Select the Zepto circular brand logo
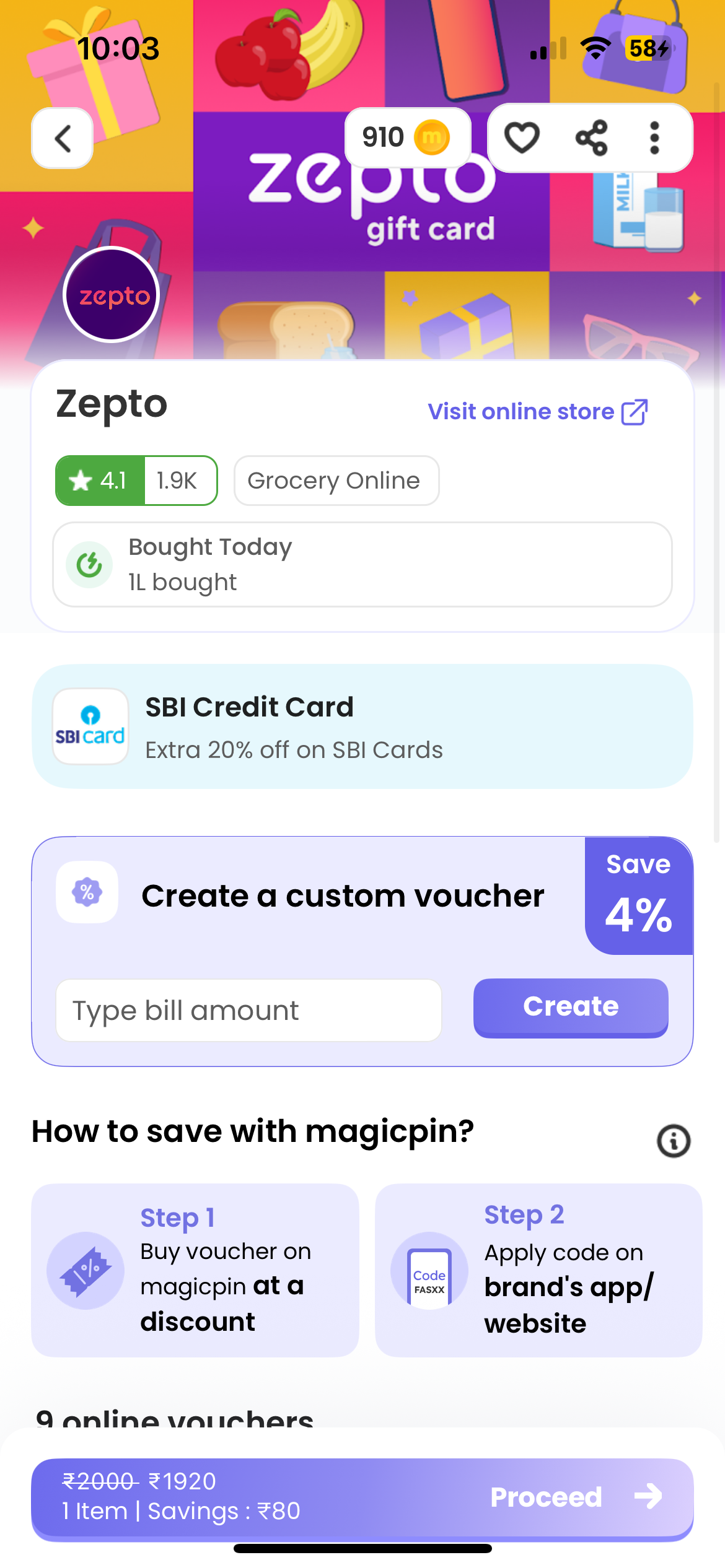The width and height of the screenshot is (725, 1568). point(110,294)
